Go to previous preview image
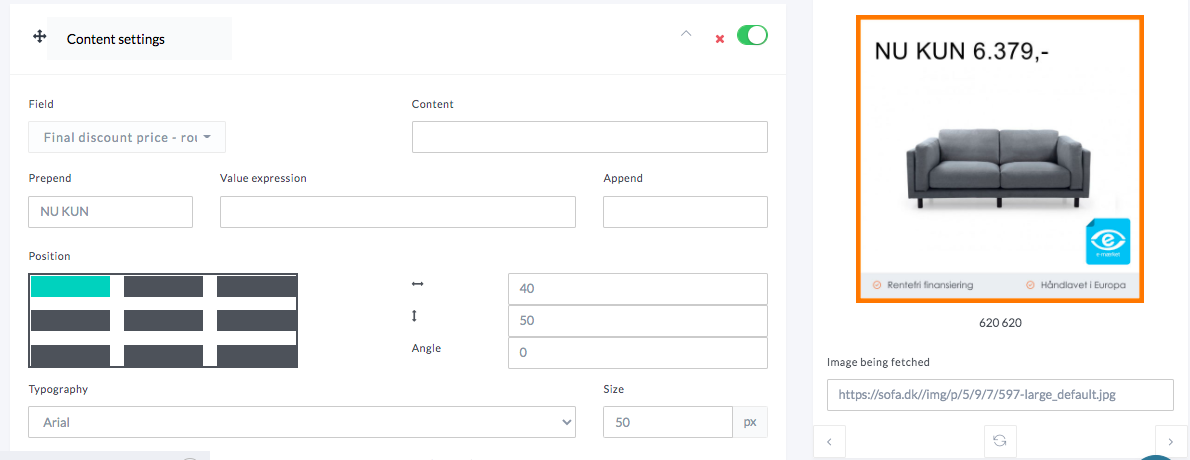 830,441
